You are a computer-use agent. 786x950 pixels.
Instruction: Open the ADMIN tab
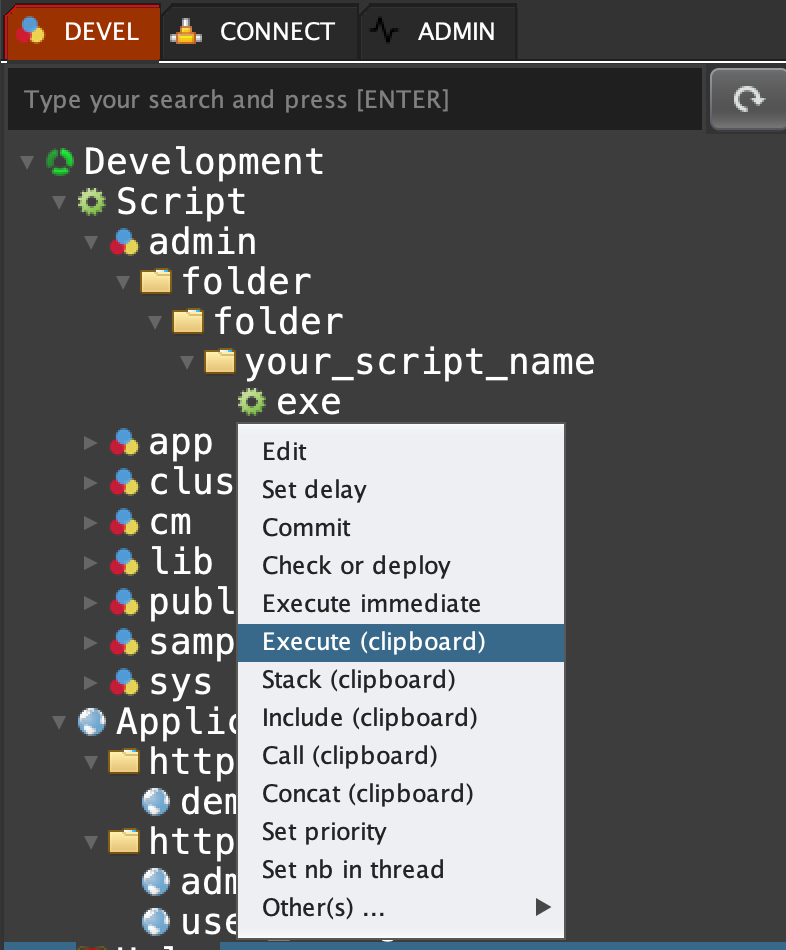tap(438, 32)
